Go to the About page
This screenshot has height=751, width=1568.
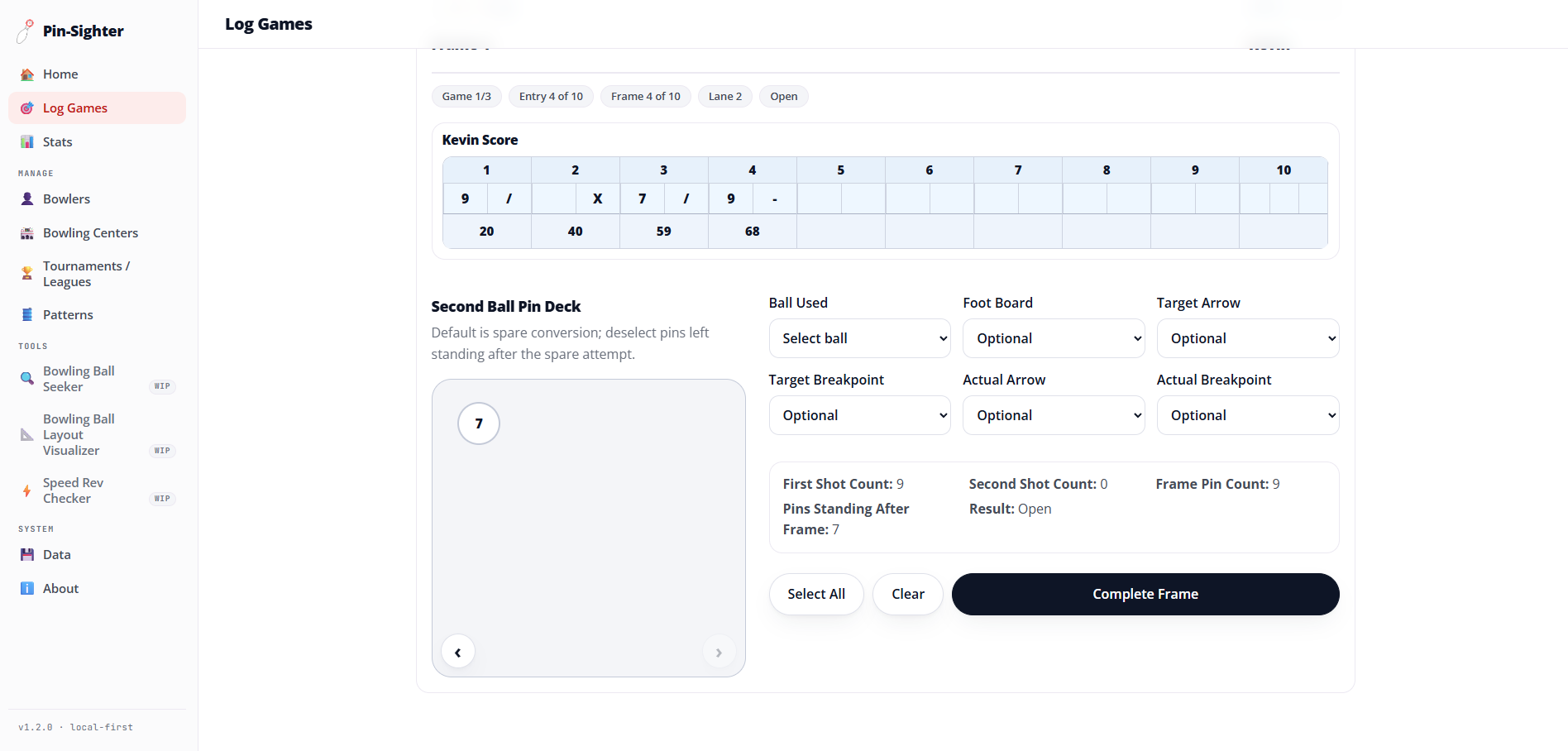point(97,589)
